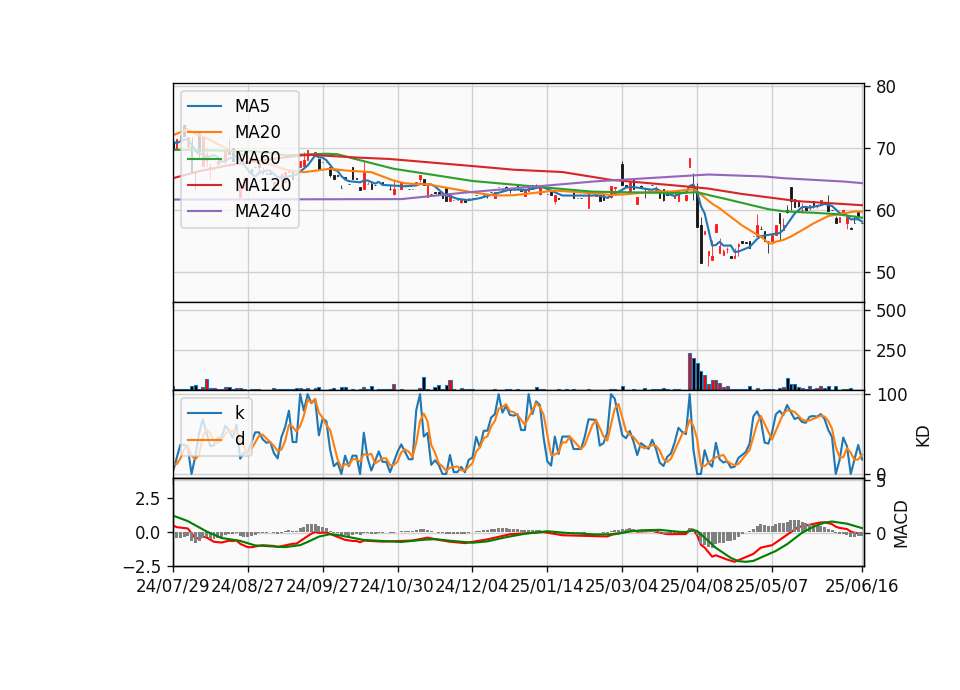Click the 25/06/16 date axis label
The height and width of the screenshot is (690, 960).
click(861, 586)
